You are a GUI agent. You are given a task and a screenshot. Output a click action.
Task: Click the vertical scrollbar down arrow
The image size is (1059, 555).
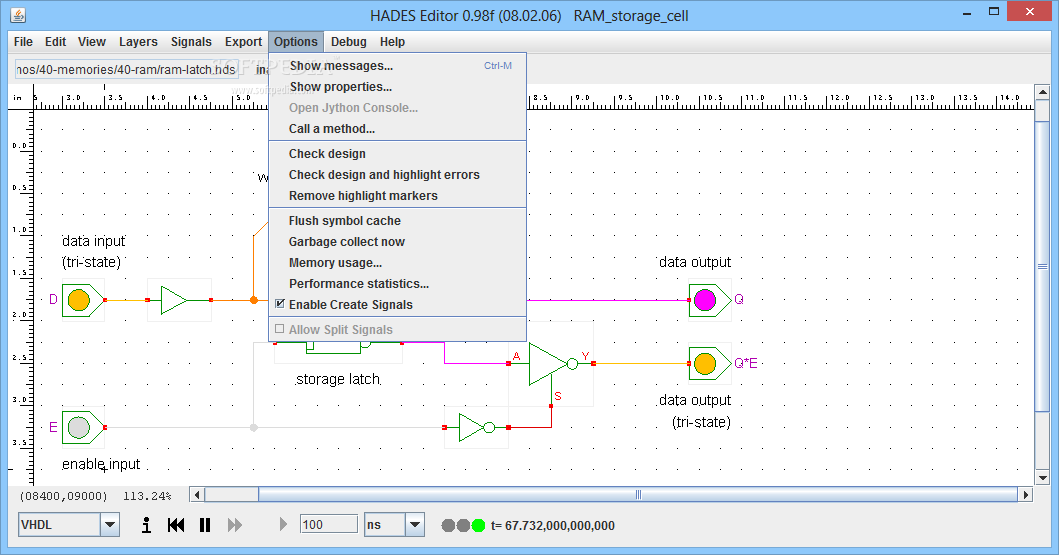(x=1042, y=477)
